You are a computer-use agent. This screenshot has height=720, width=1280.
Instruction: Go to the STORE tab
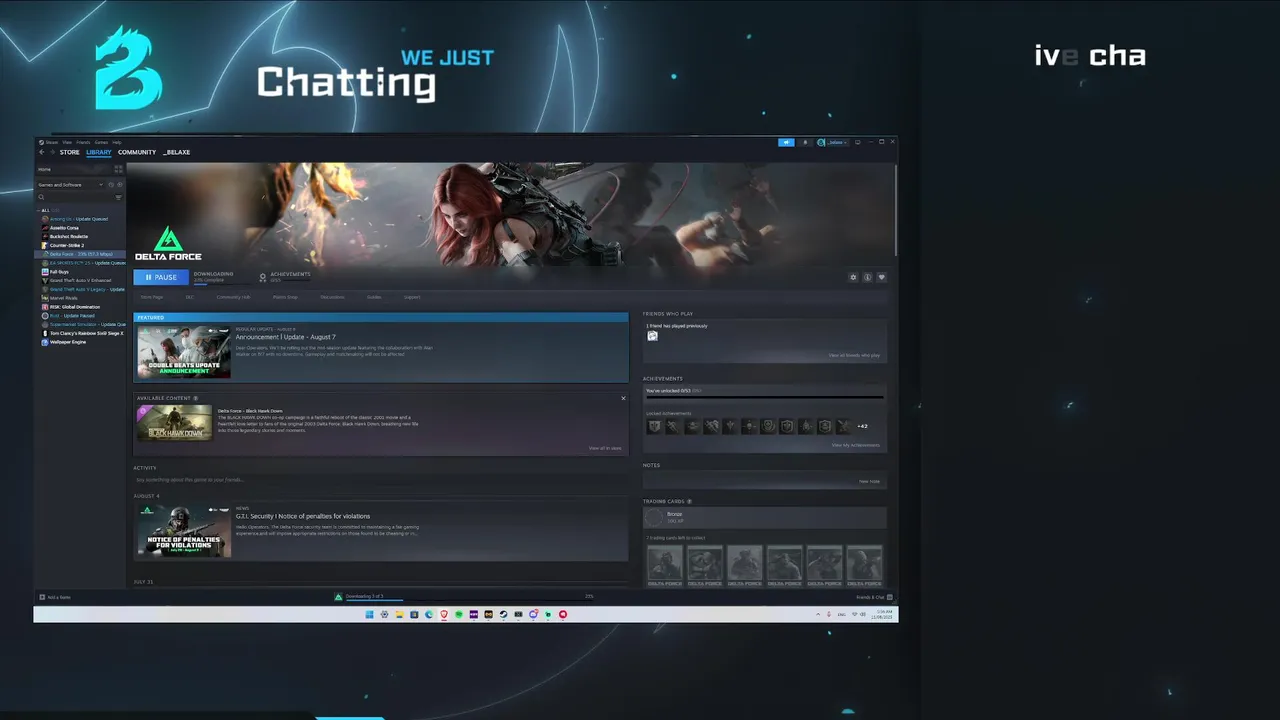coord(69,152)
